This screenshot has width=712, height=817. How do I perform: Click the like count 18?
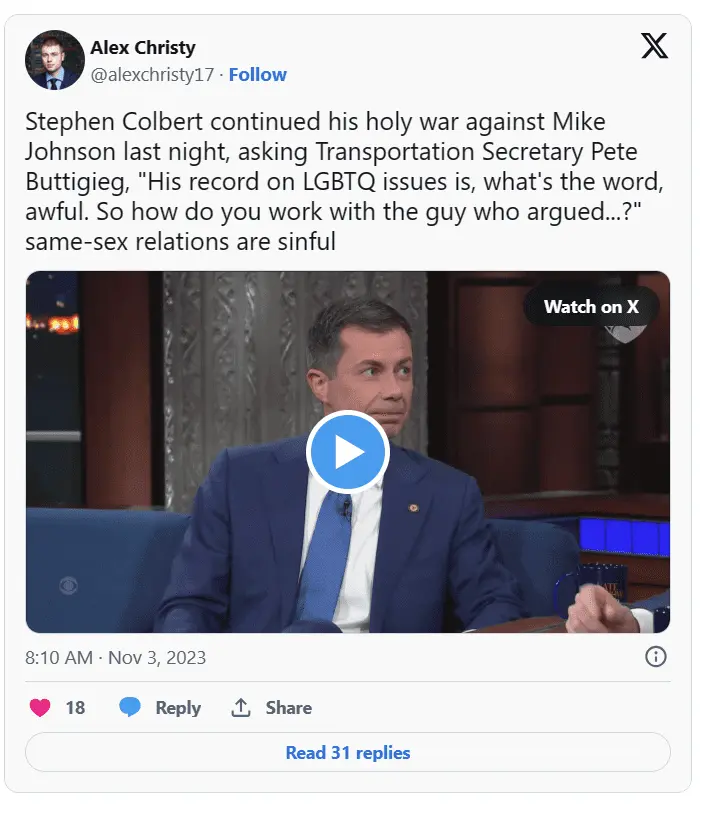[75, 708]
